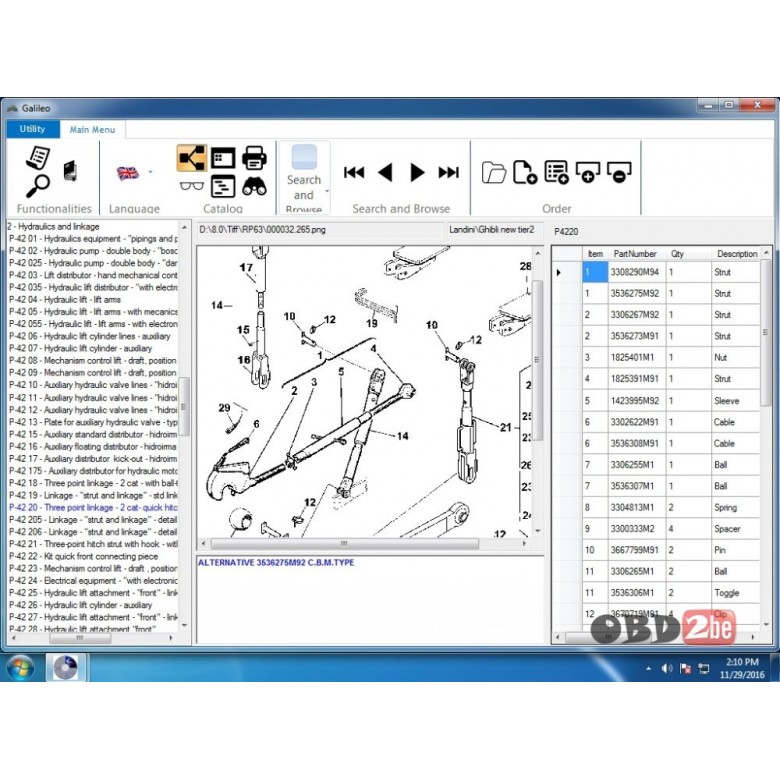
Task: Show hidden tray icons arrow
Action: [x=648, y=669]
